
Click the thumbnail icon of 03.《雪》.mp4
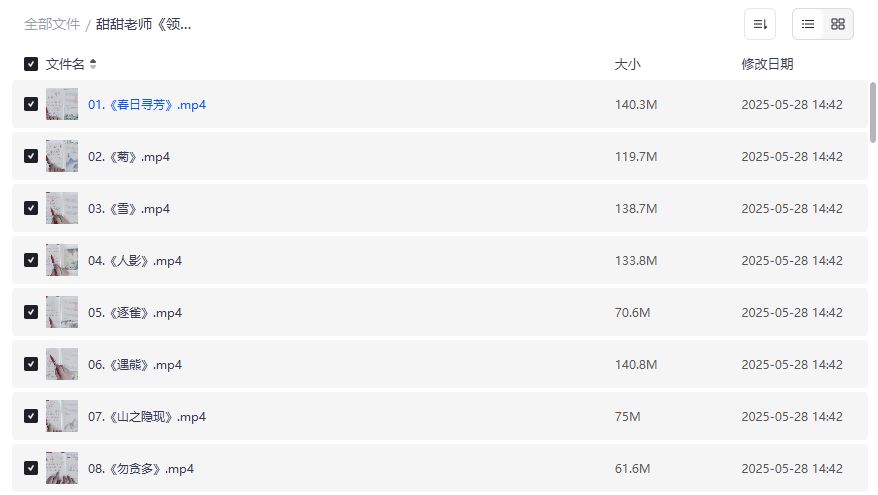(62, 208)
